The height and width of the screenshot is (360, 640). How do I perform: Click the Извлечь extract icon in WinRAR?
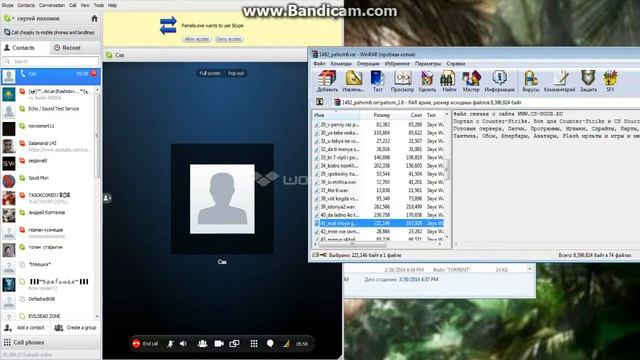click(x=353, y=81)
